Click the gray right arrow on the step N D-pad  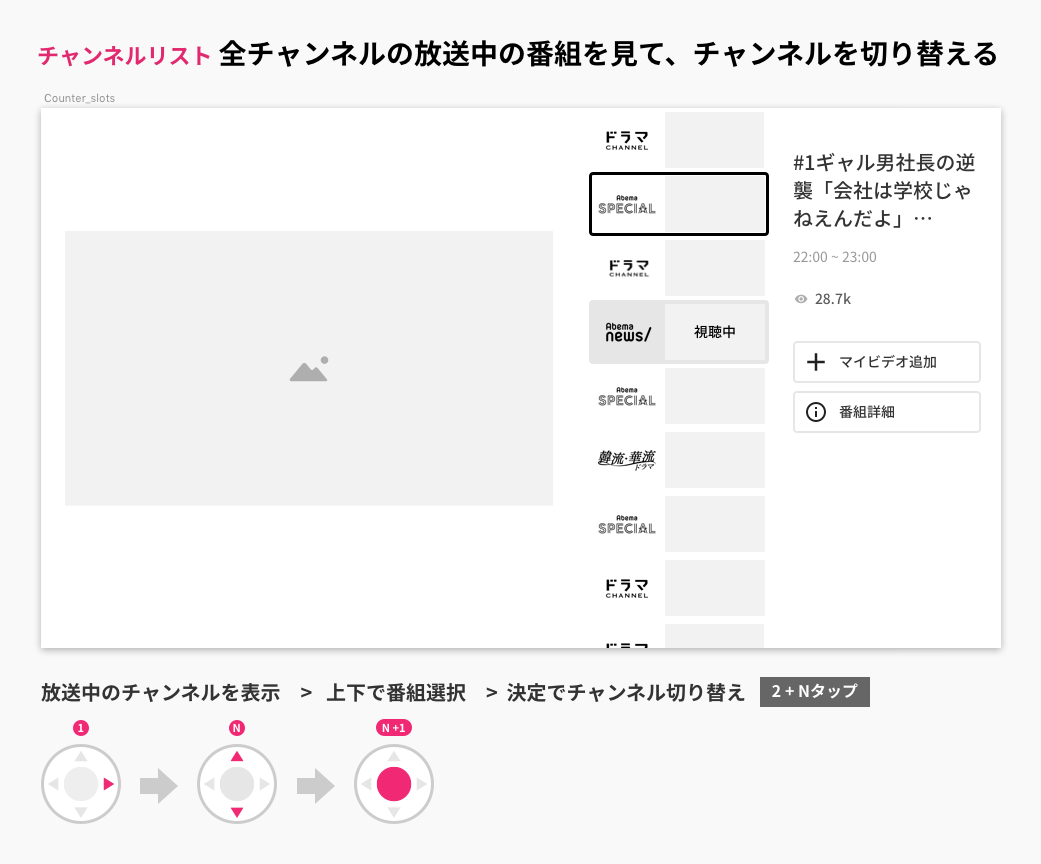coord(265,784)
